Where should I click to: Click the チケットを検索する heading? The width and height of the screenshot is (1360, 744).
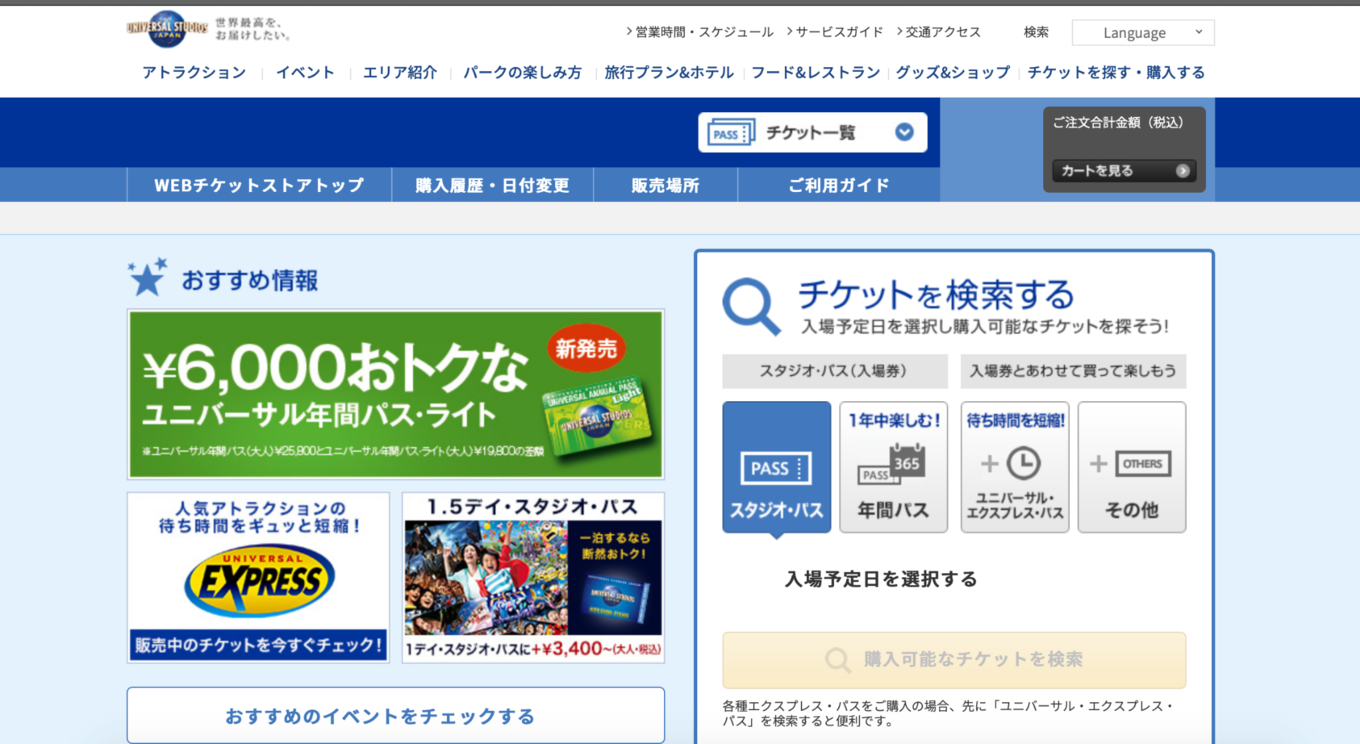click(936, 295)
